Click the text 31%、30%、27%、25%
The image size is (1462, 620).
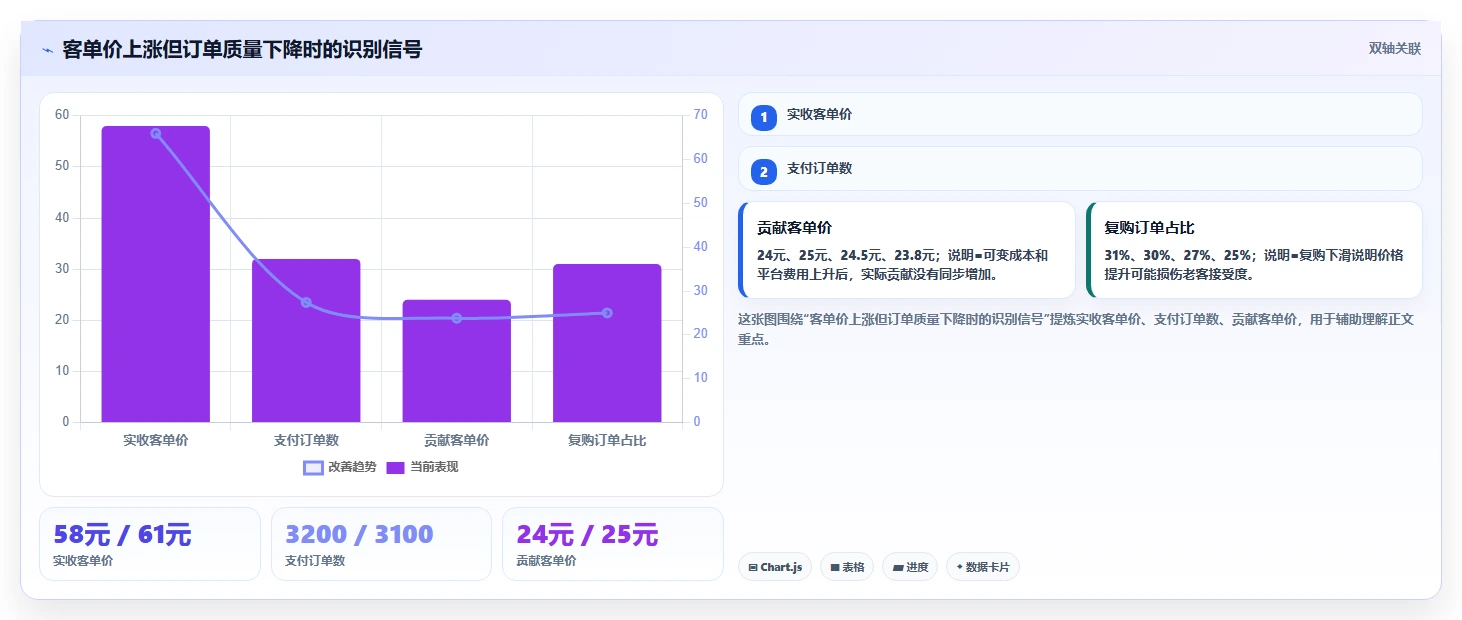click(x=1179, y=255)
